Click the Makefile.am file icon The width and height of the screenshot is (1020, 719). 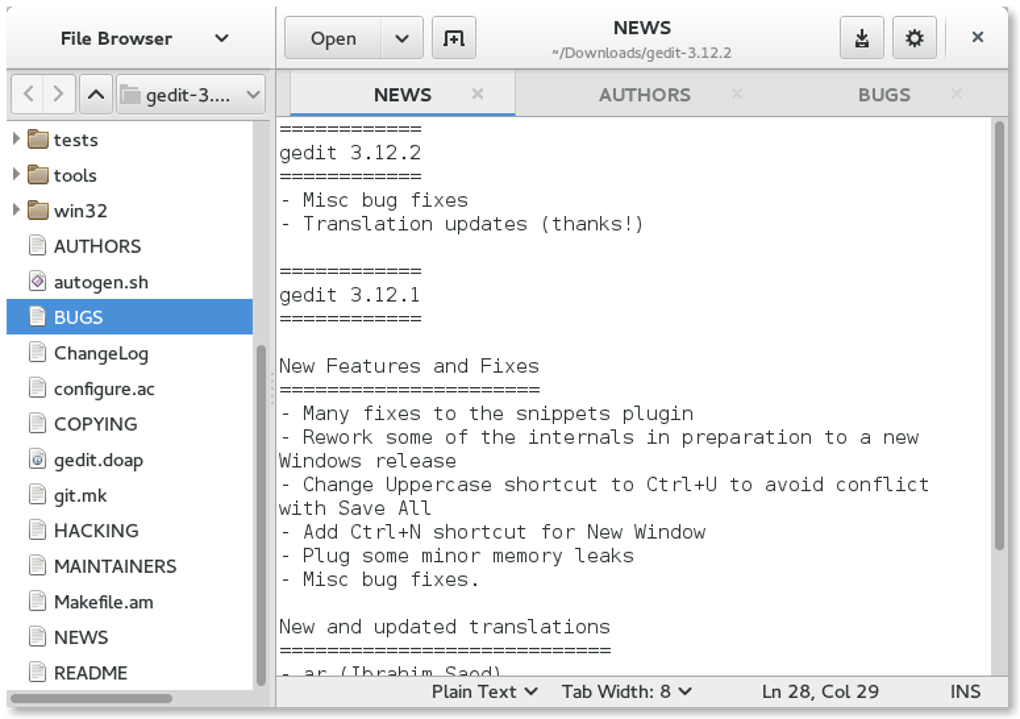coord(38,602)
